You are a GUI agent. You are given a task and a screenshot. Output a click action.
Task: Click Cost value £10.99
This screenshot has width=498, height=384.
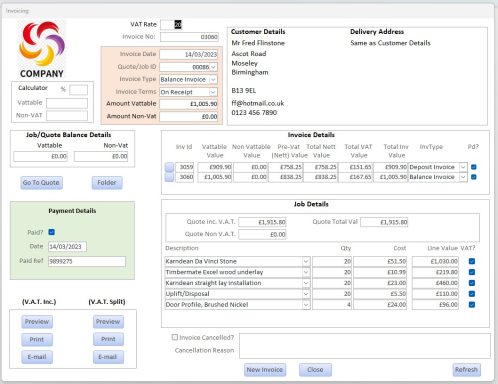tap(380, 272)
